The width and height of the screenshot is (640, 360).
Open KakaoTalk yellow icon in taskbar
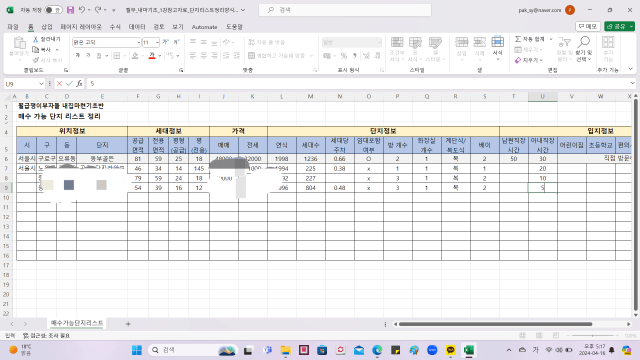point(451,350)
